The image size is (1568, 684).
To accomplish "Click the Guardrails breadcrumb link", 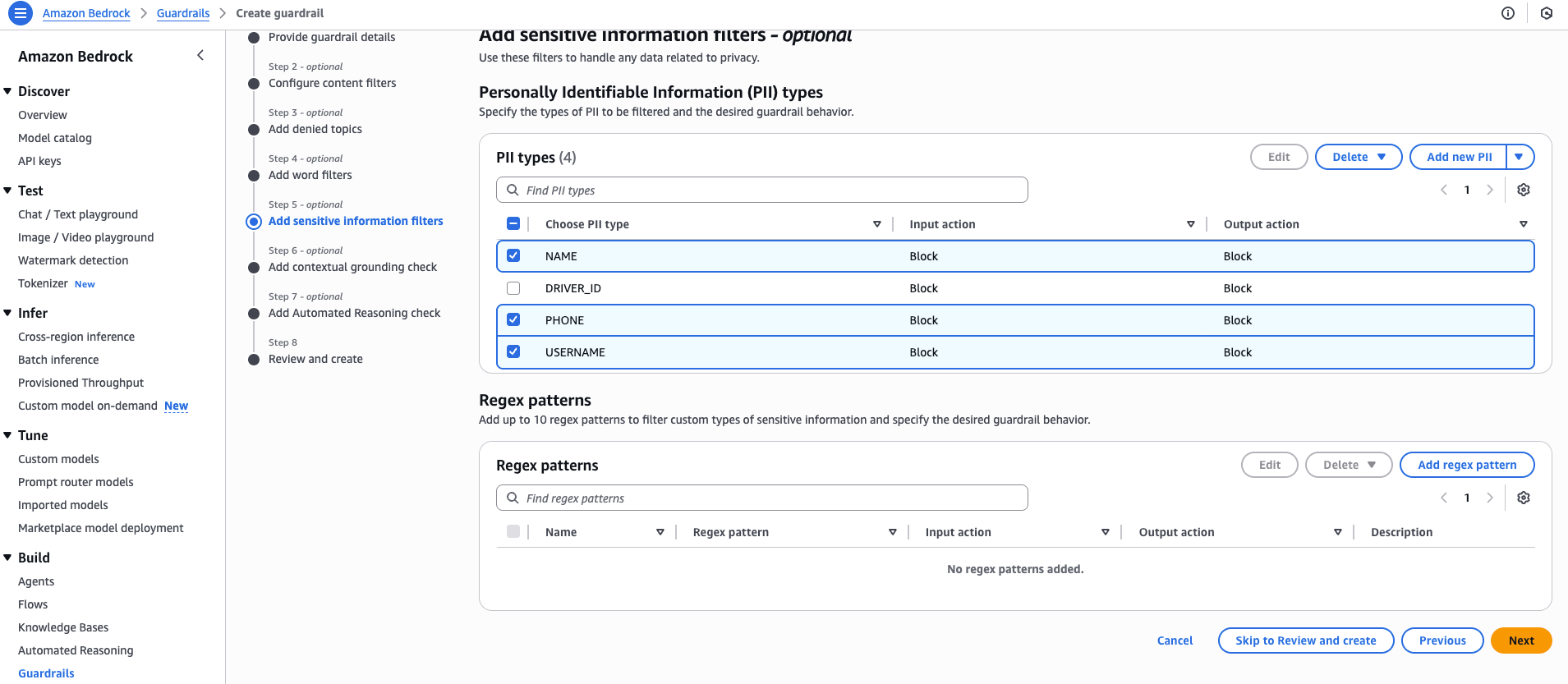I will [x=183, y=13].
